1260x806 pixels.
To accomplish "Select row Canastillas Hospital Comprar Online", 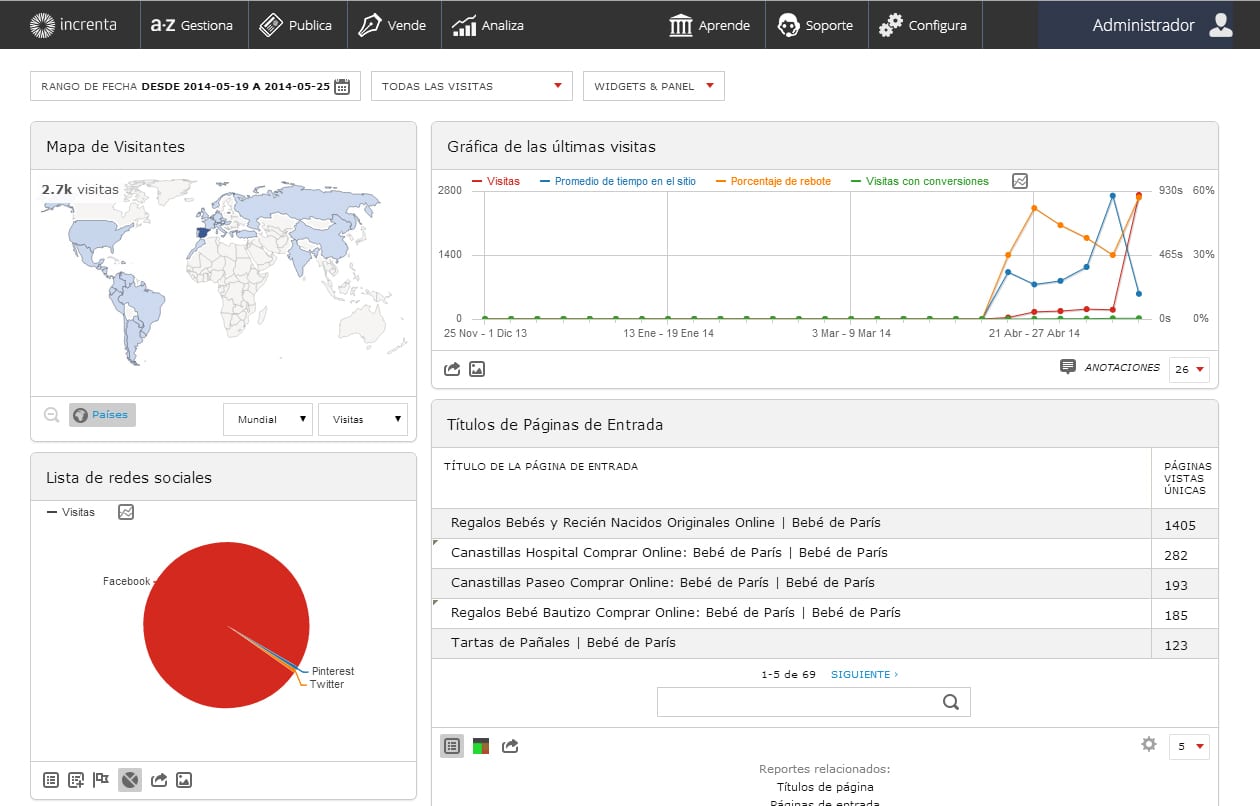I will (825, 553).
